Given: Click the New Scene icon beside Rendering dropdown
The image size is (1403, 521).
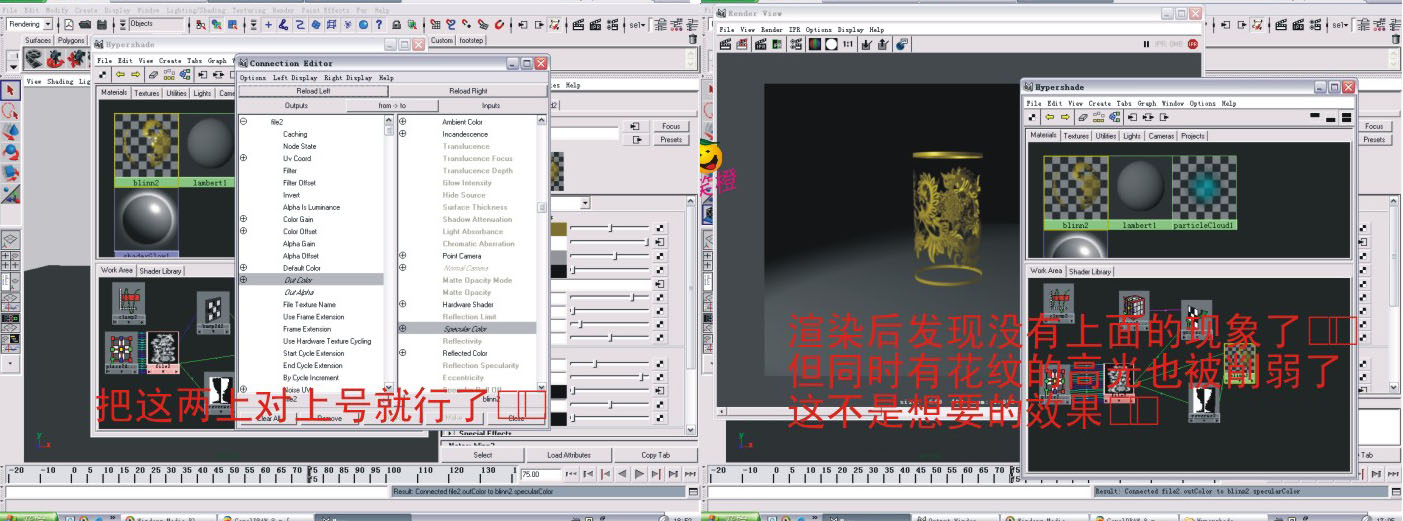Looking at the screenshot, I should (x=69, y=24).
